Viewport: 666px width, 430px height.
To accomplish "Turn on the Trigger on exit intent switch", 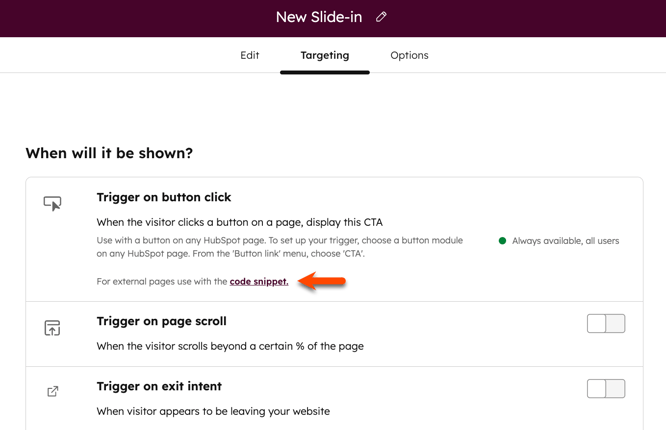I will (x=605, y=388).
